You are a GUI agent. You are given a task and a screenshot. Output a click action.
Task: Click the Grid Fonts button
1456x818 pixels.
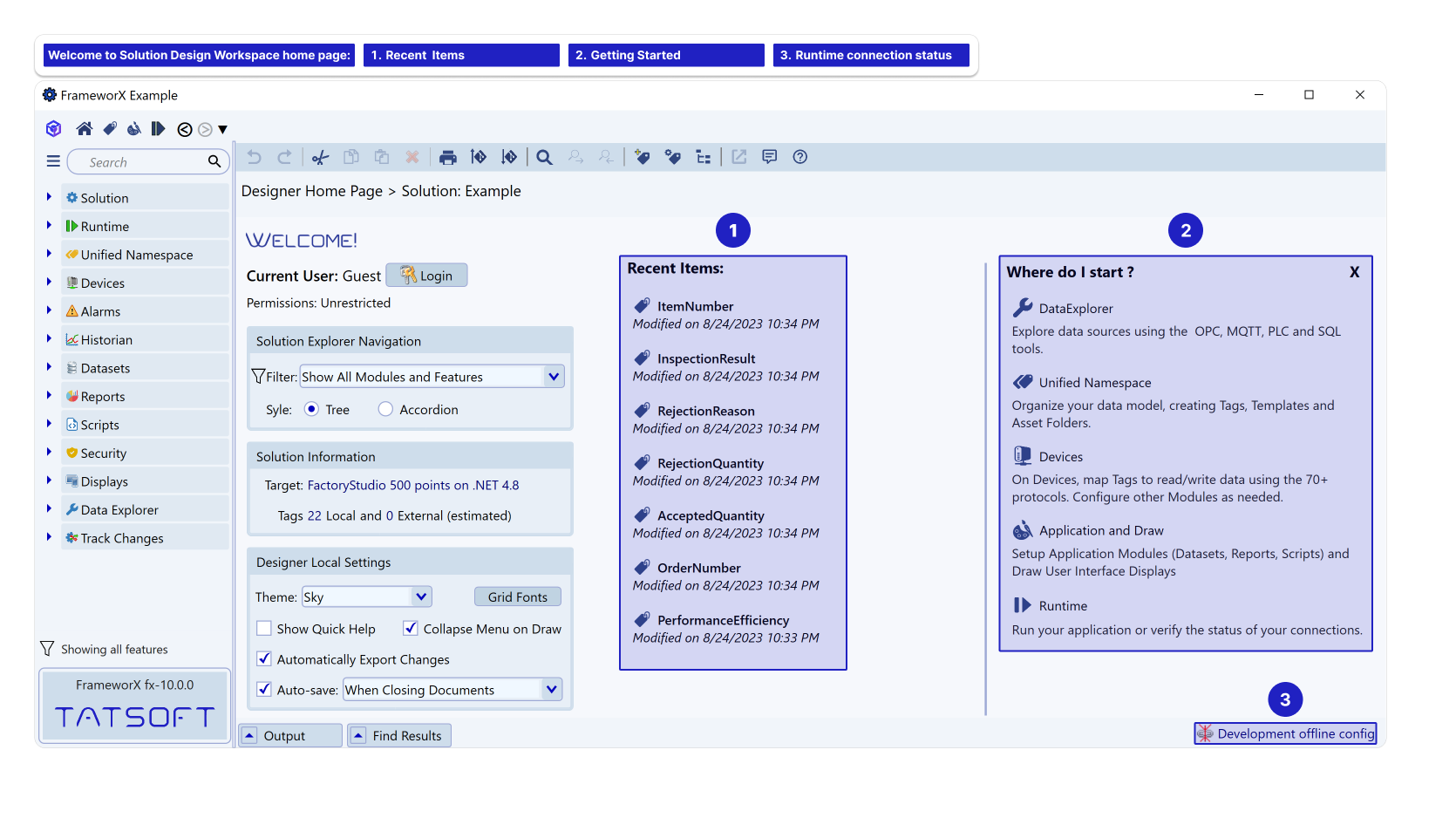[x=518, y=596]
